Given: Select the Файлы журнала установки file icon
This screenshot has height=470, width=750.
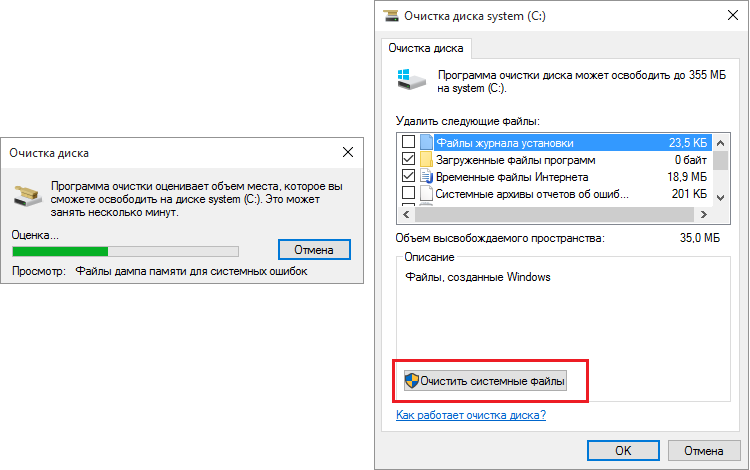Looking at the screenshot, I should click(426, 142).
